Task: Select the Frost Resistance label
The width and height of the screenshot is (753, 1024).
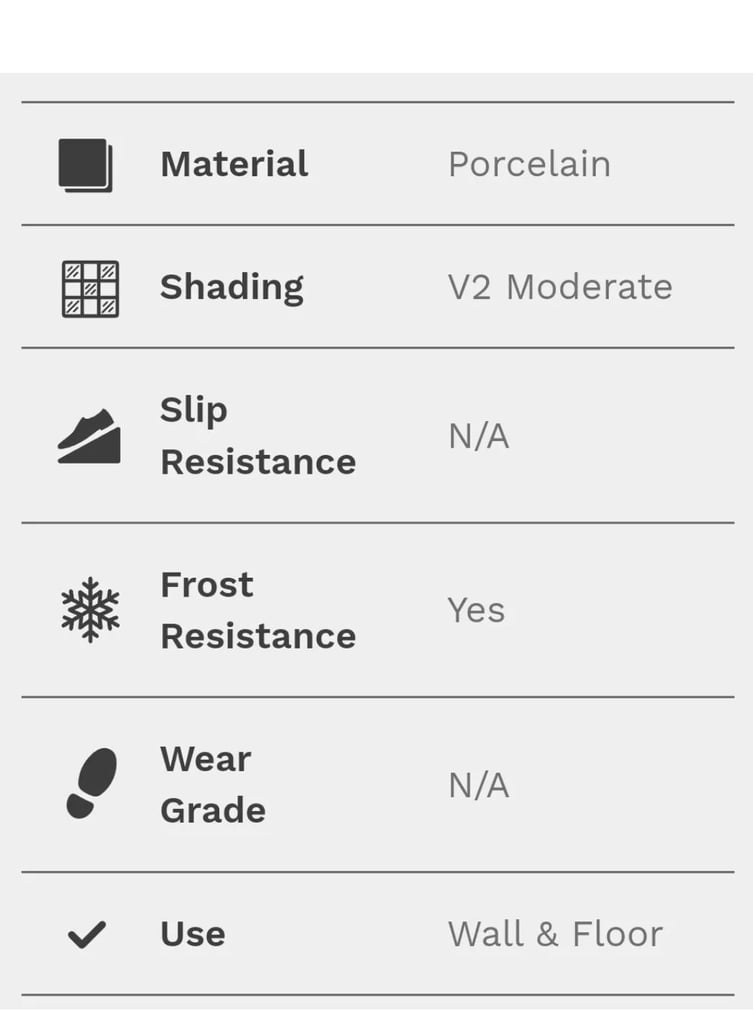Action: coord(259,610)
